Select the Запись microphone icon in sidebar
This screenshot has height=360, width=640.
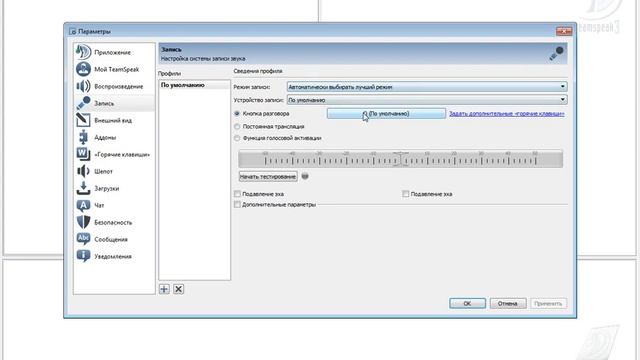[83, 103]
